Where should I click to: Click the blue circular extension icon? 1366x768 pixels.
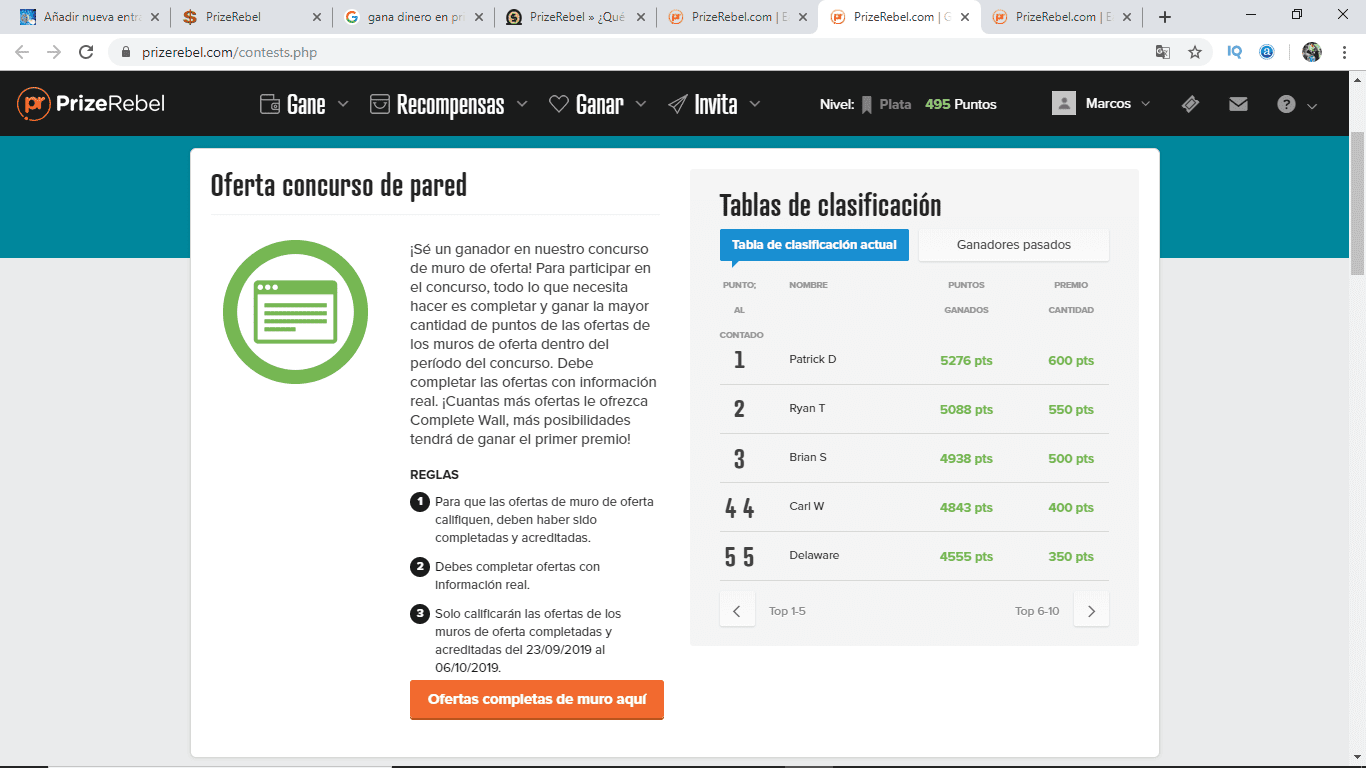[x=1267, y=52]
